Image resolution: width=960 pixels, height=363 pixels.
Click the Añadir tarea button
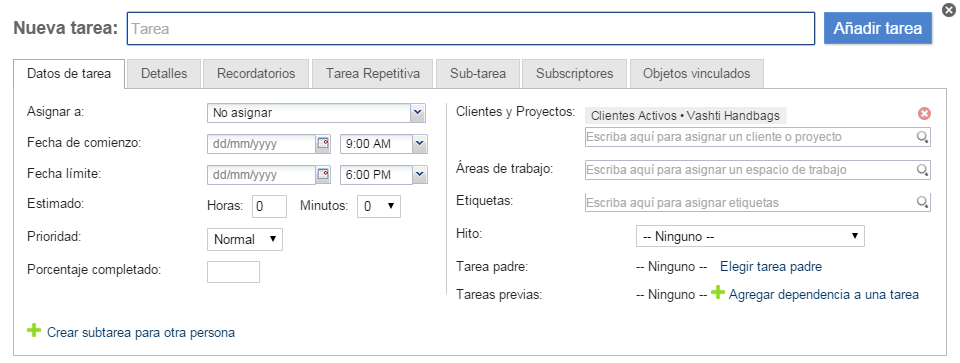pos(877,28)
